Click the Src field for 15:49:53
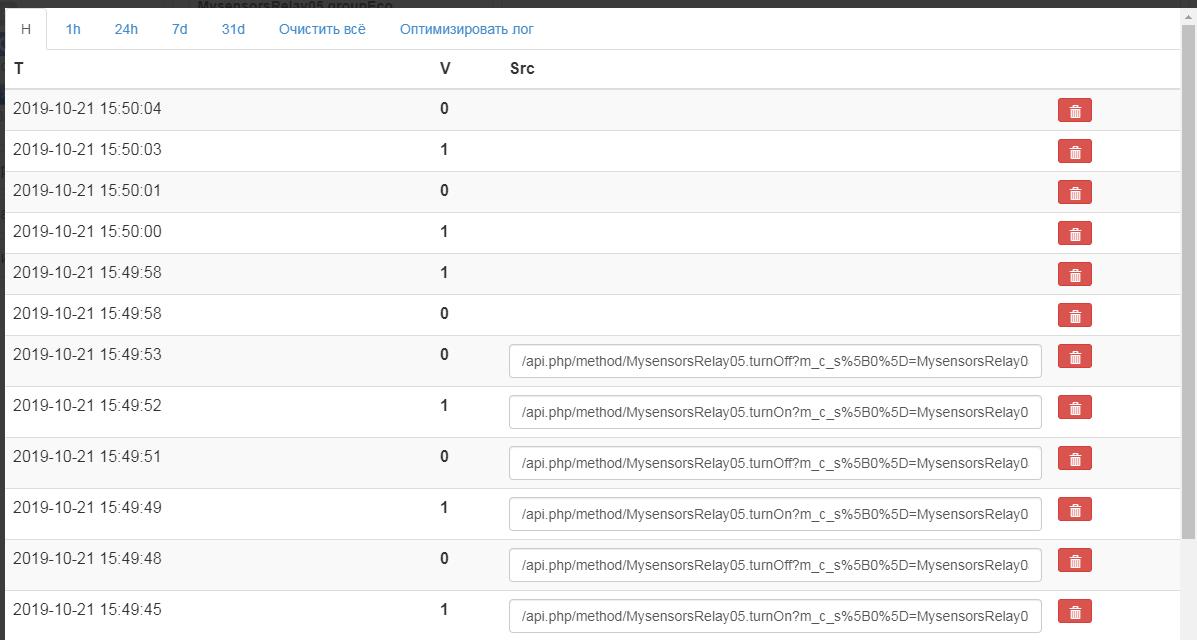This screenshot has width=1197, height=640. coord(775,361)
